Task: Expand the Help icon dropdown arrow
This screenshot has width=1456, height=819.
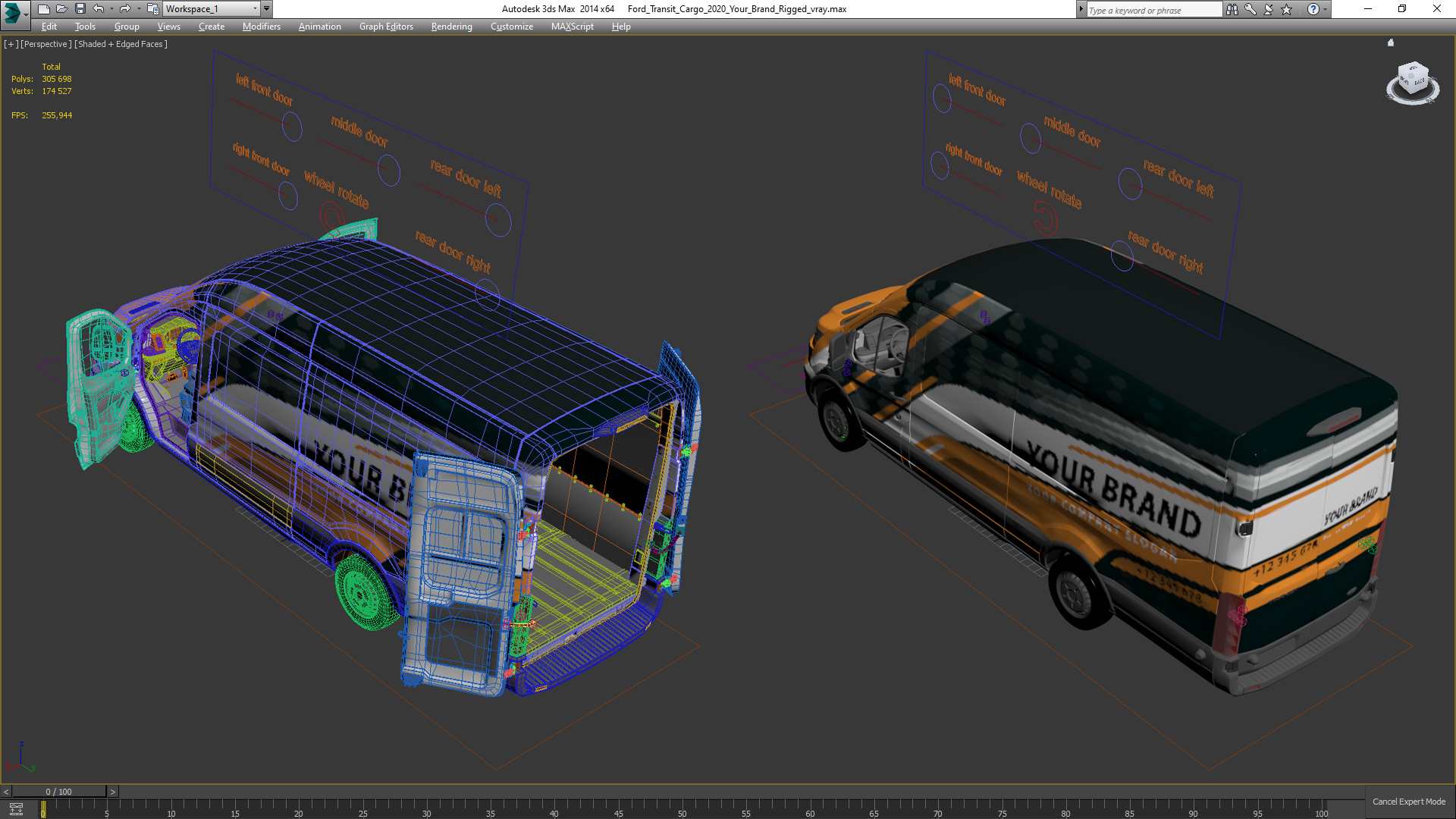Action: 1325,9
